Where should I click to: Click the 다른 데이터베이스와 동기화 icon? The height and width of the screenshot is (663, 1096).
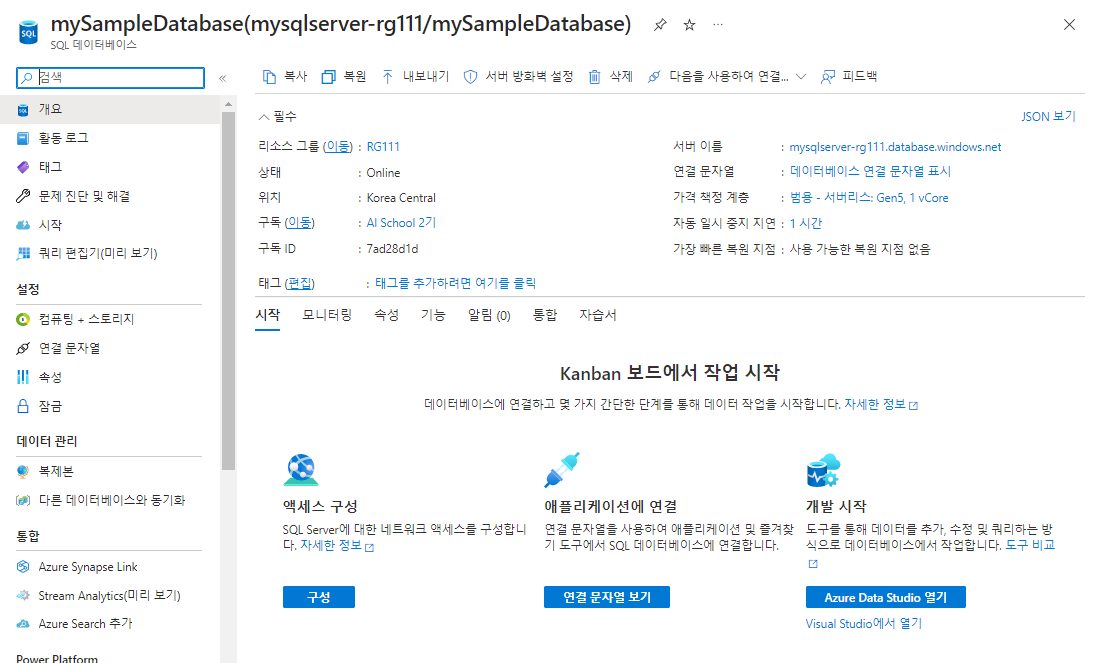coord(23,500)
